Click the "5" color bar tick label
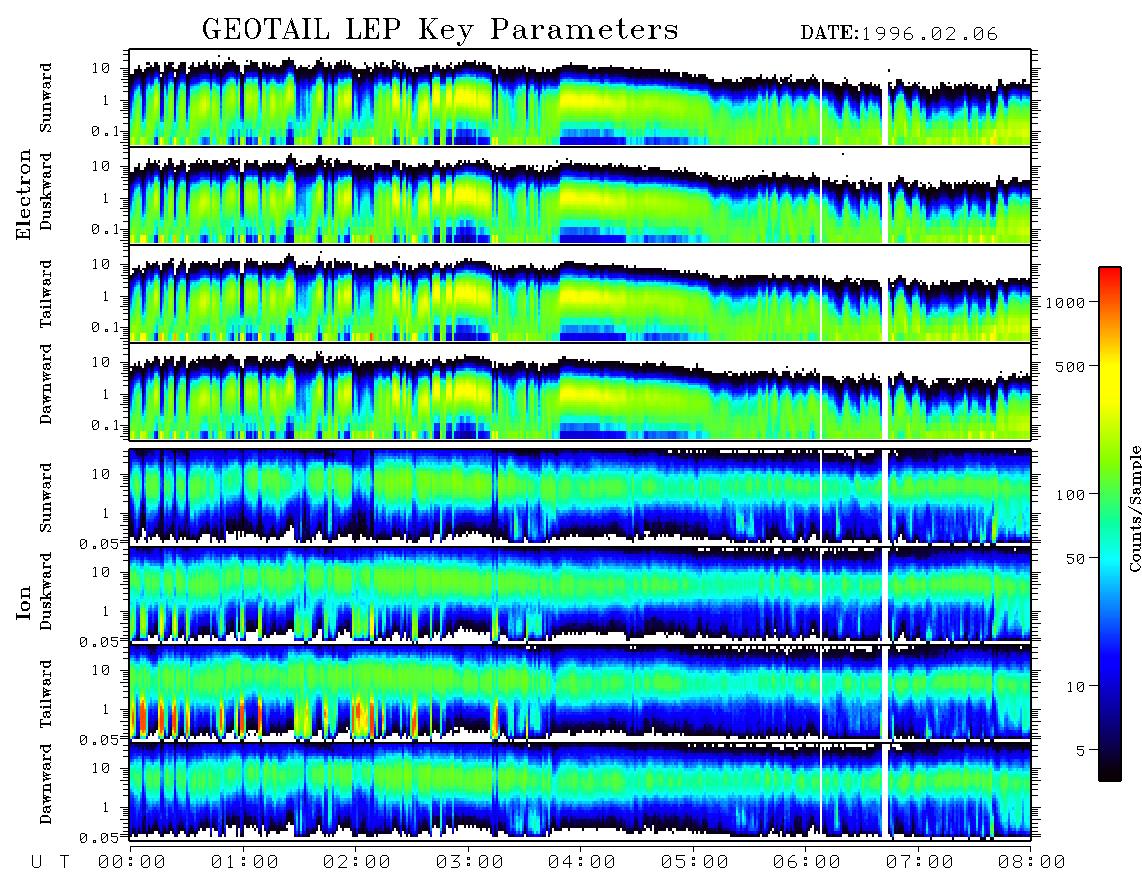1142x880 pixels. tap(1080, 751)
